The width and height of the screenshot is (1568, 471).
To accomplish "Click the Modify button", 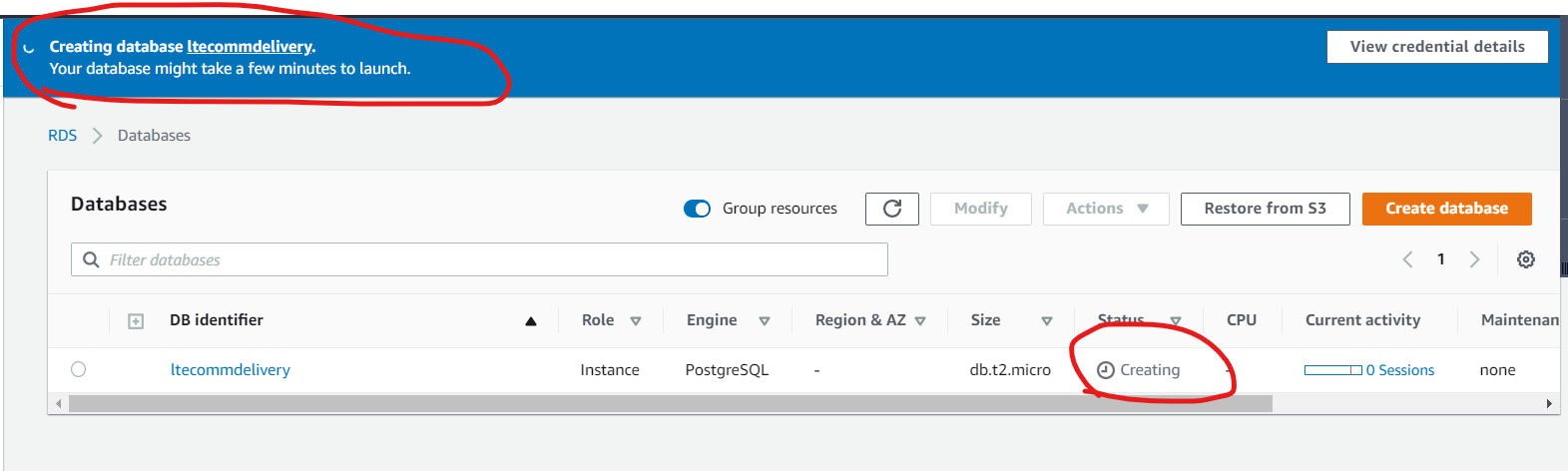I will (980, 209).
